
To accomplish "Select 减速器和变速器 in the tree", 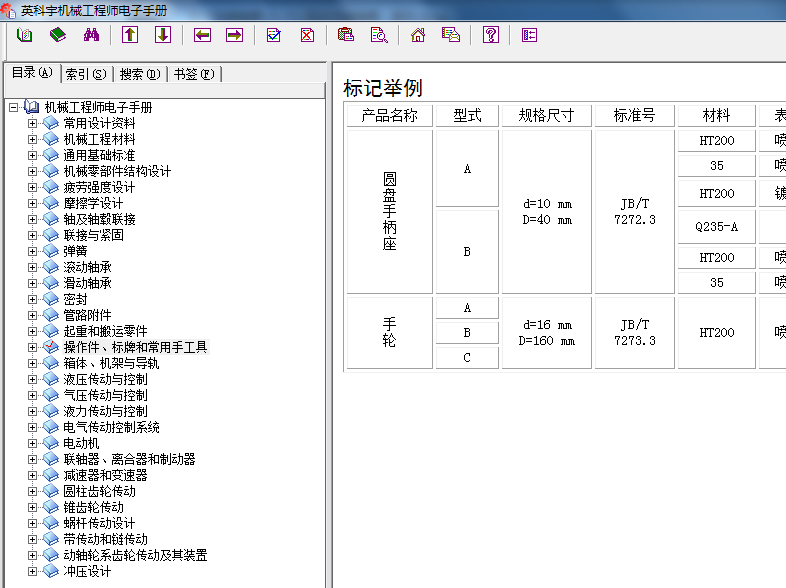I will coord(105,476).
